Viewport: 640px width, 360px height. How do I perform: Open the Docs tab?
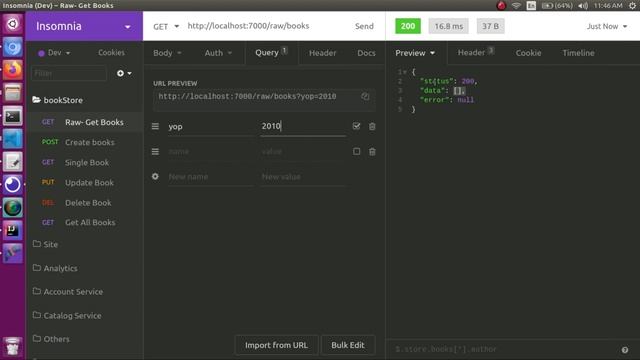click(366, 53)
